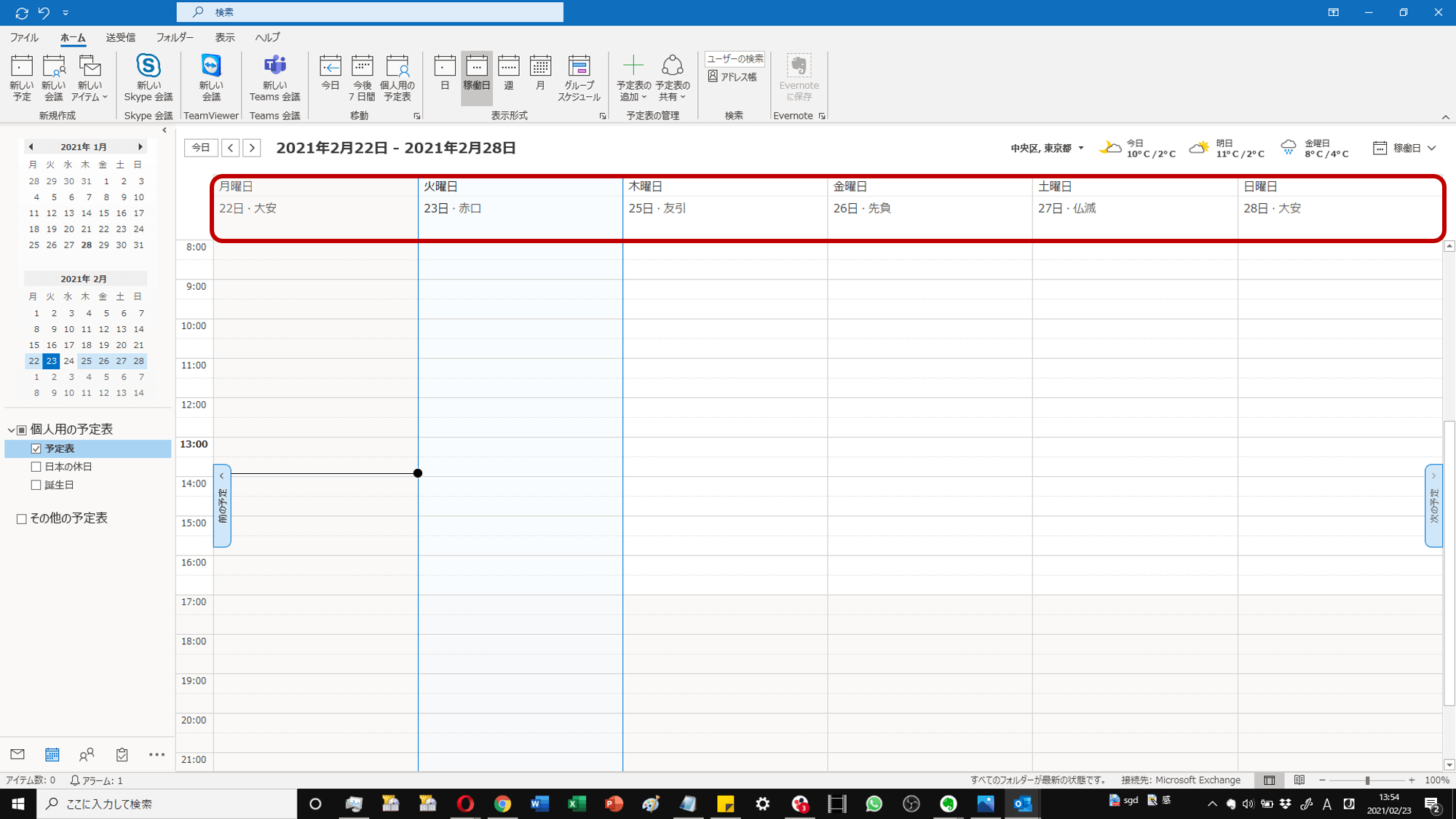Click the 今日 button beside date range

(200, 148)
